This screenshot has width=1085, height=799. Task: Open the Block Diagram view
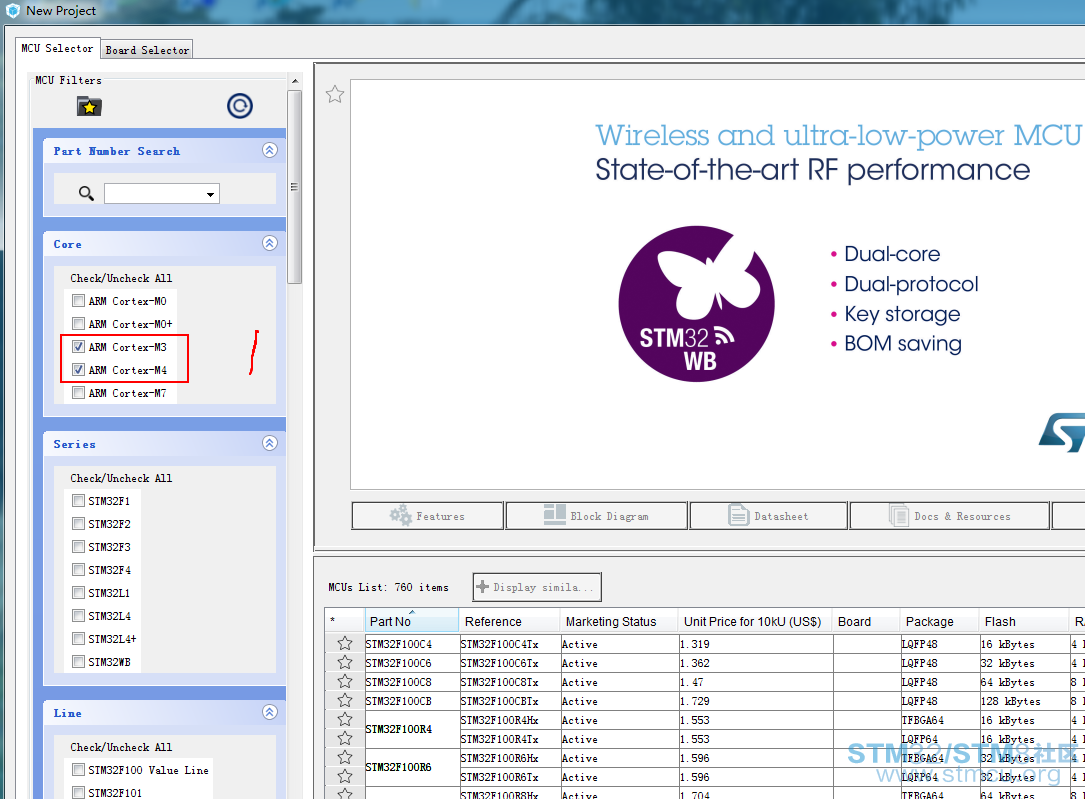click(x=596, y=516)
